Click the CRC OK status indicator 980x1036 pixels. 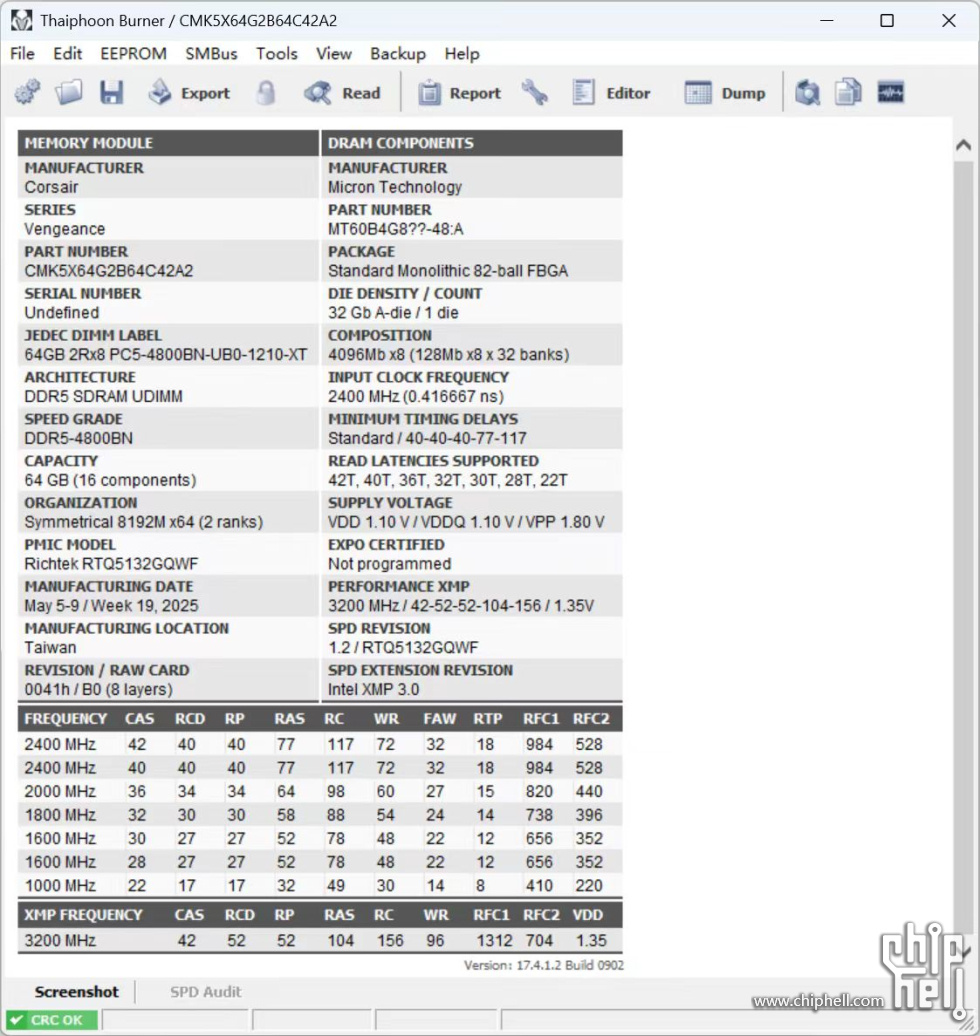52,1019
